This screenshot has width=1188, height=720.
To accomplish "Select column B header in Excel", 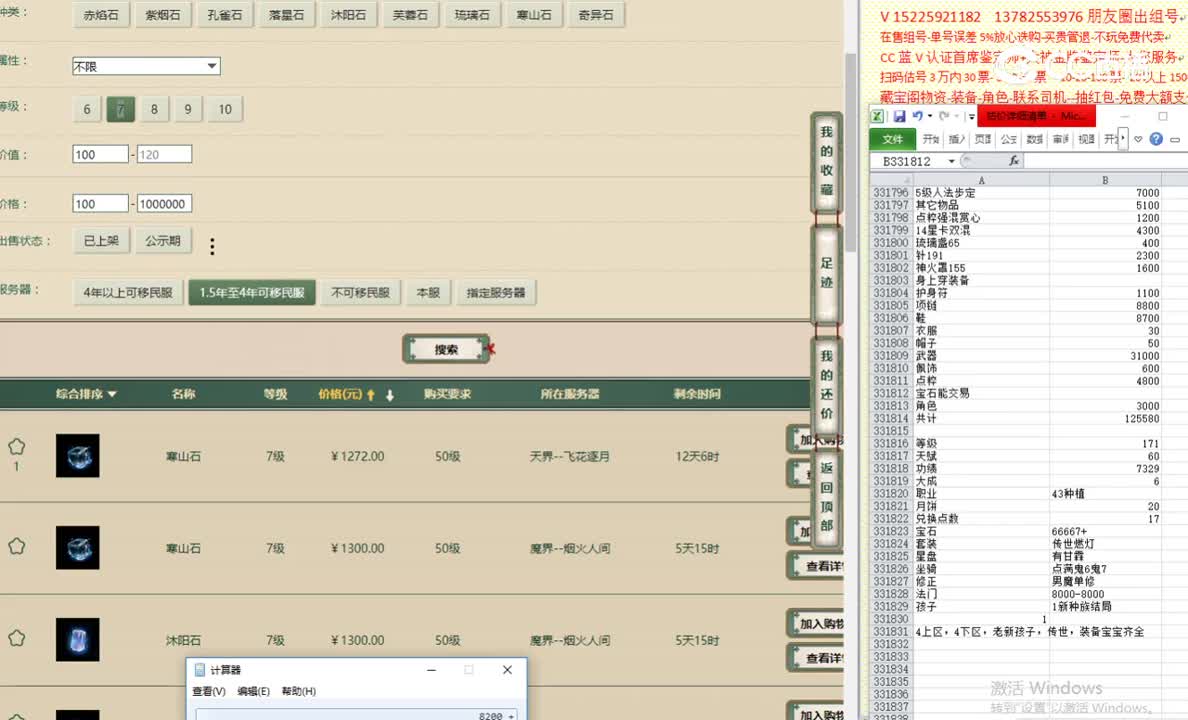I will pyautogui.click(x=1105, y=180).
